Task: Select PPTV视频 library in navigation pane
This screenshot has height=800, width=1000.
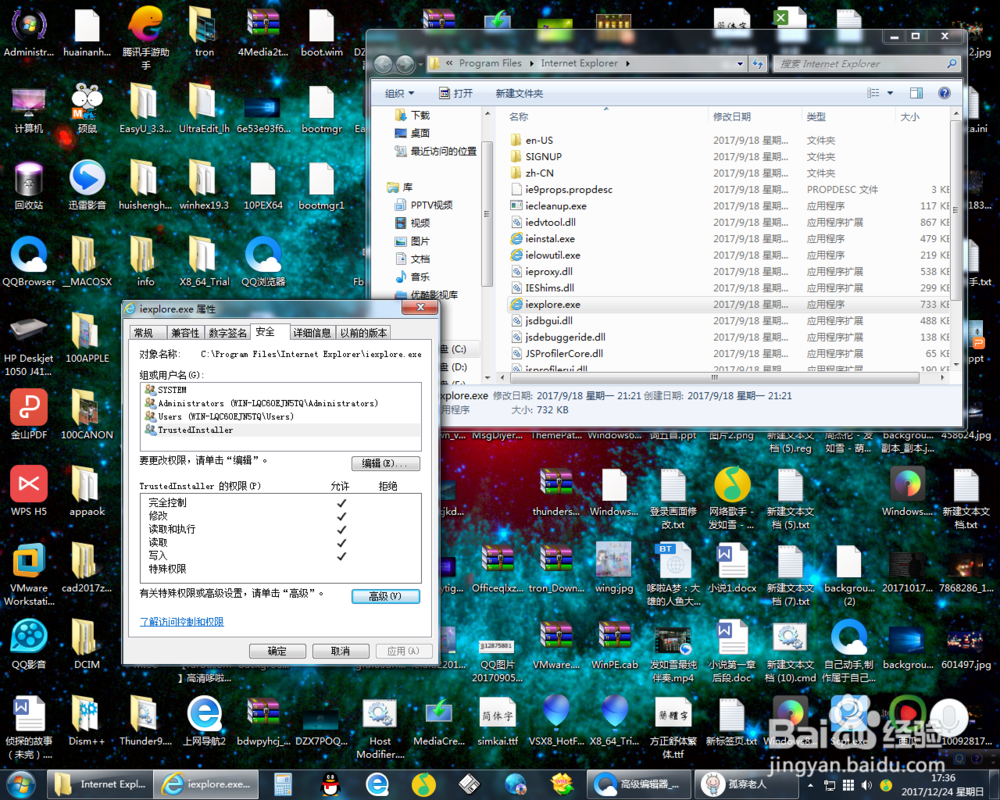Action: [x=423, y=205]
